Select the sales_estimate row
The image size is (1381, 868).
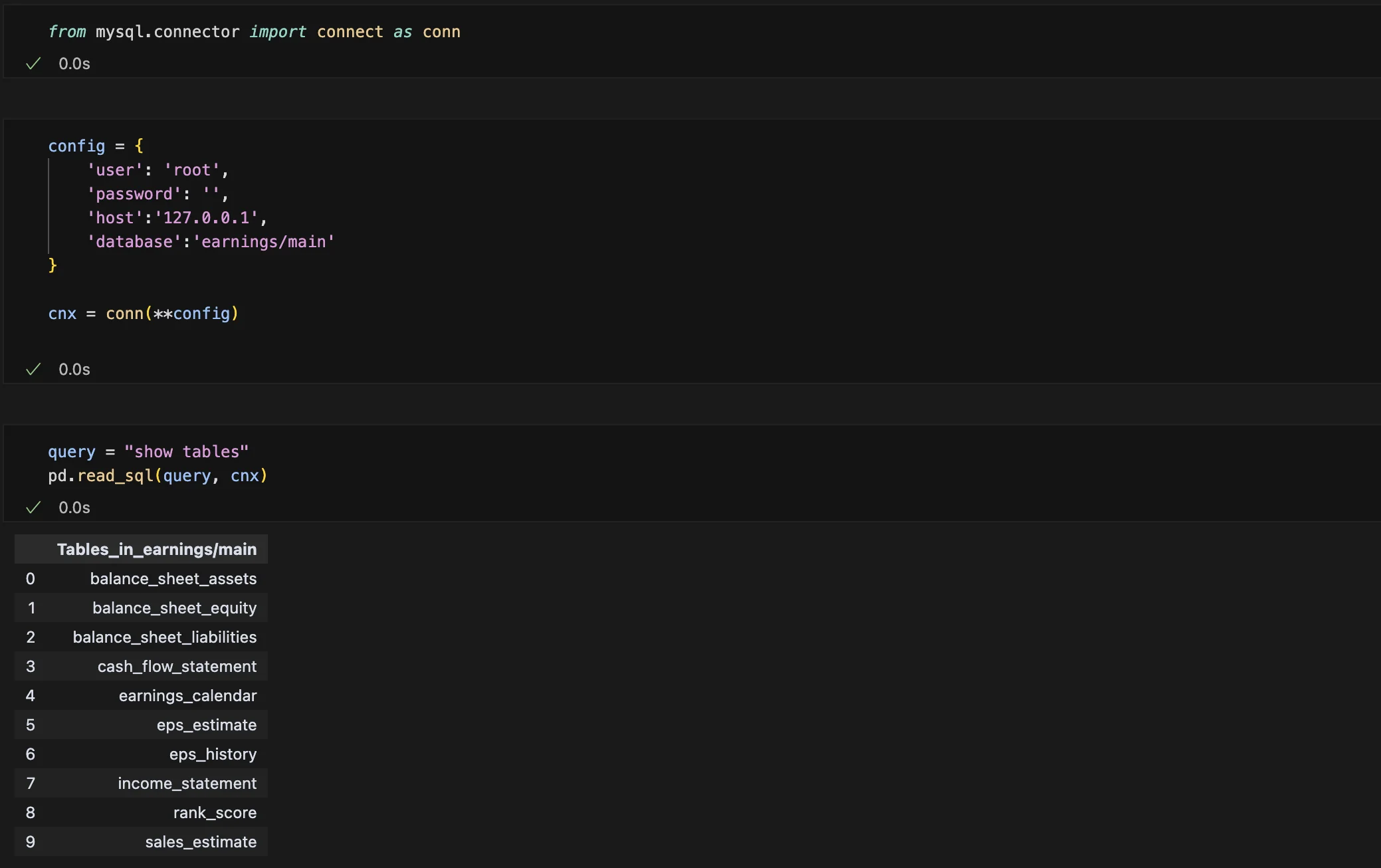tap(201, 842)
